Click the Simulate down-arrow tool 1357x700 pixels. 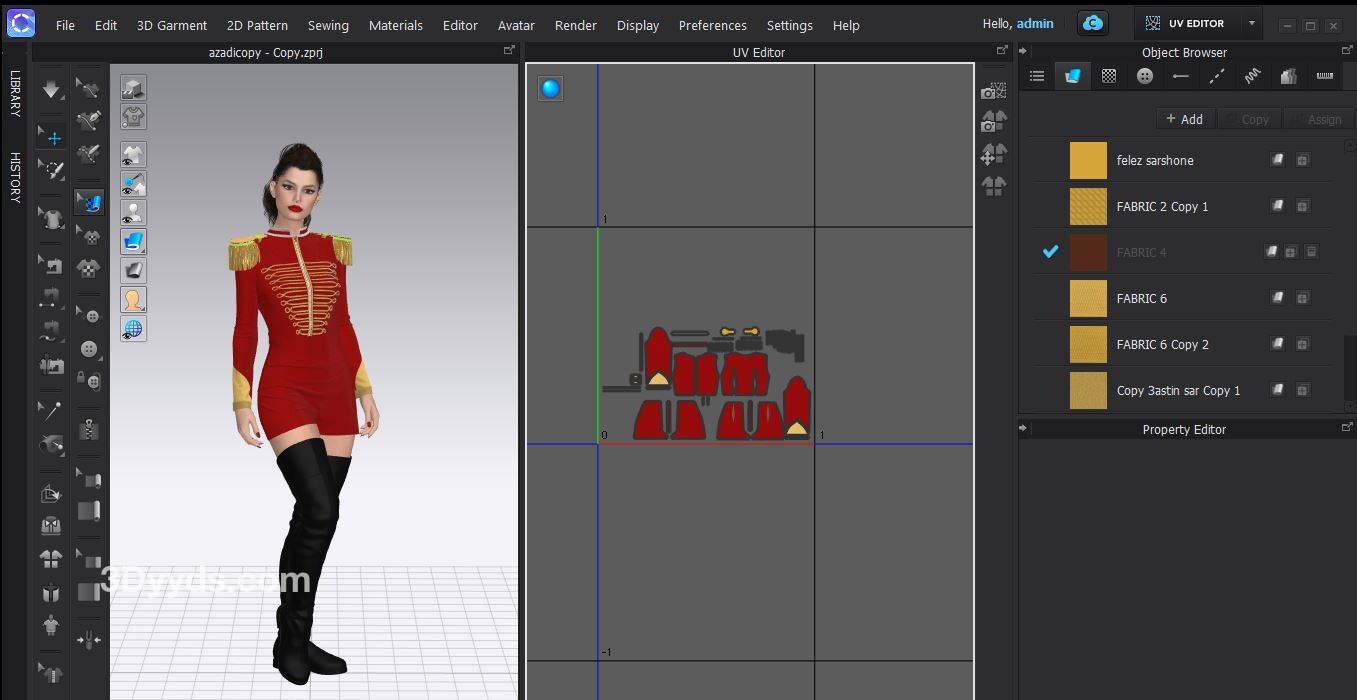coord(52,90)
